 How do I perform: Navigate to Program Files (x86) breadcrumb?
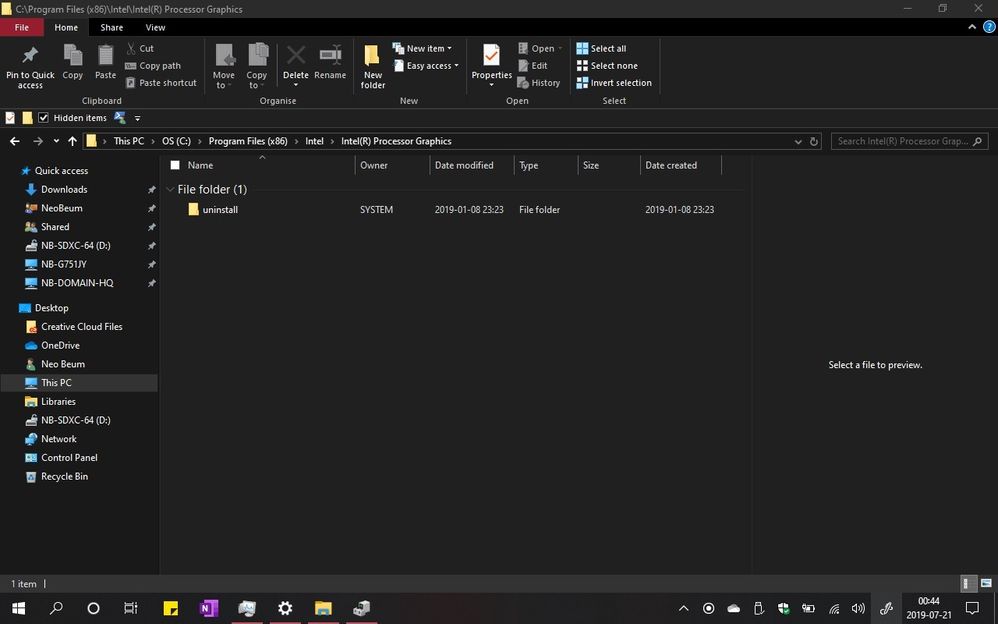pyautogui.click(x=248, y=141)
